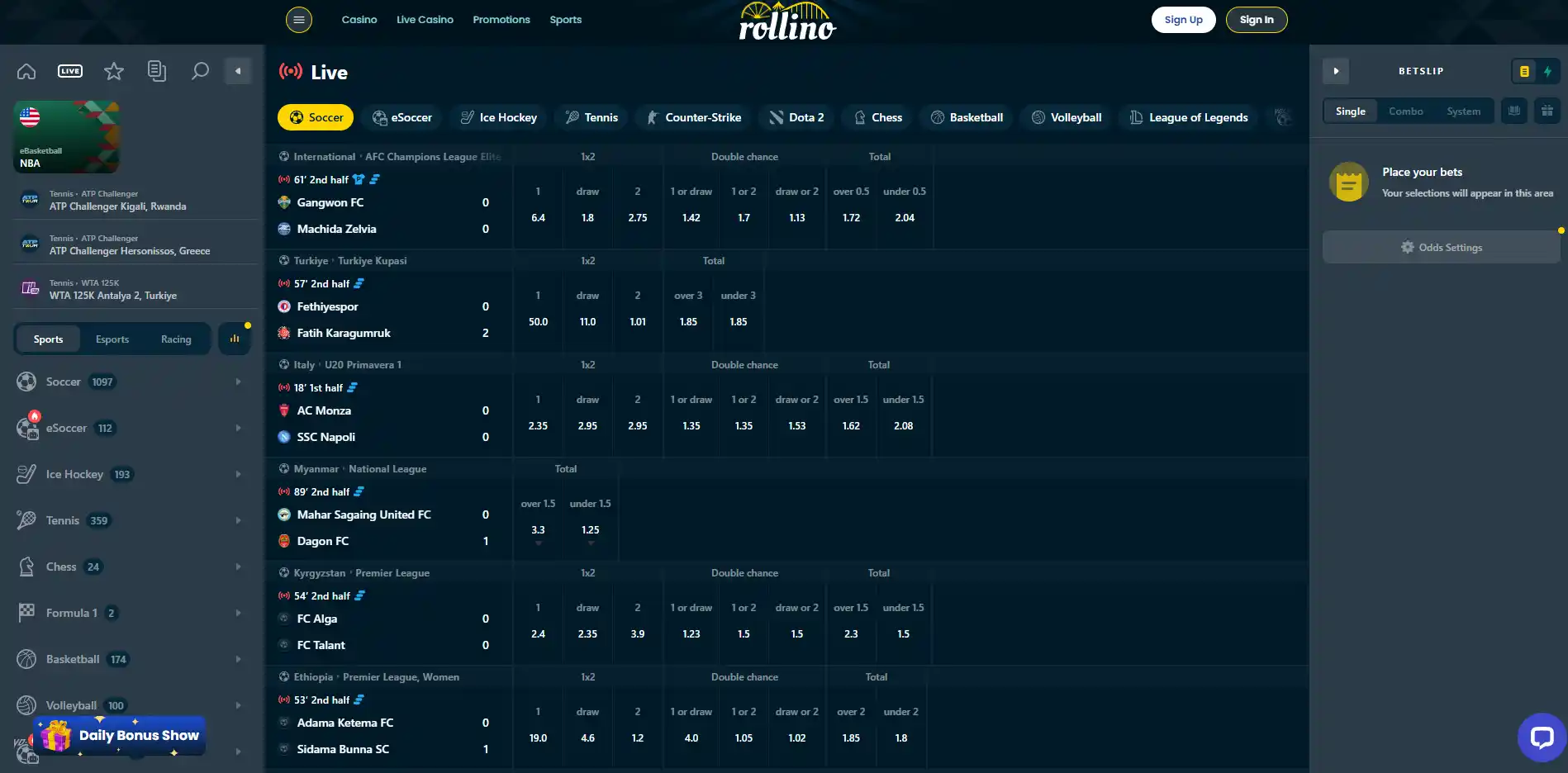
Task: Open Odds Settings
Action: [x=1442, y=247]
